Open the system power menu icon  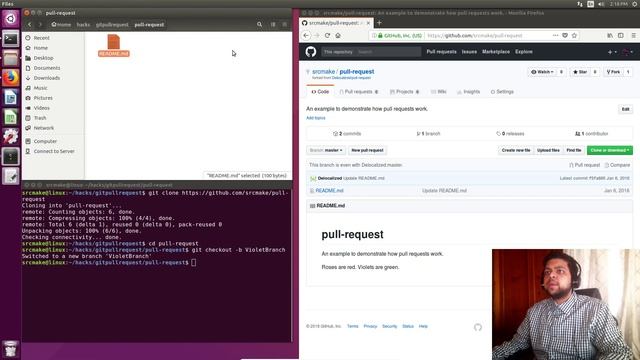(x=635, y=4)
